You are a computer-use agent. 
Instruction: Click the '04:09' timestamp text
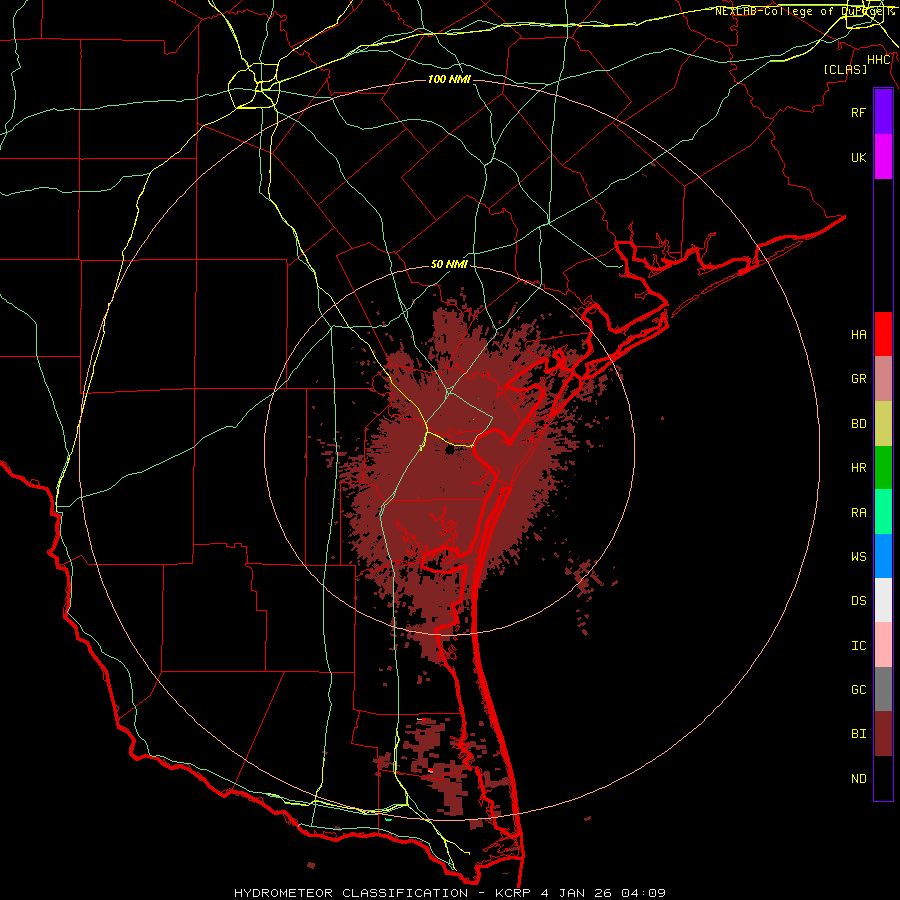(x=645, y=893)
